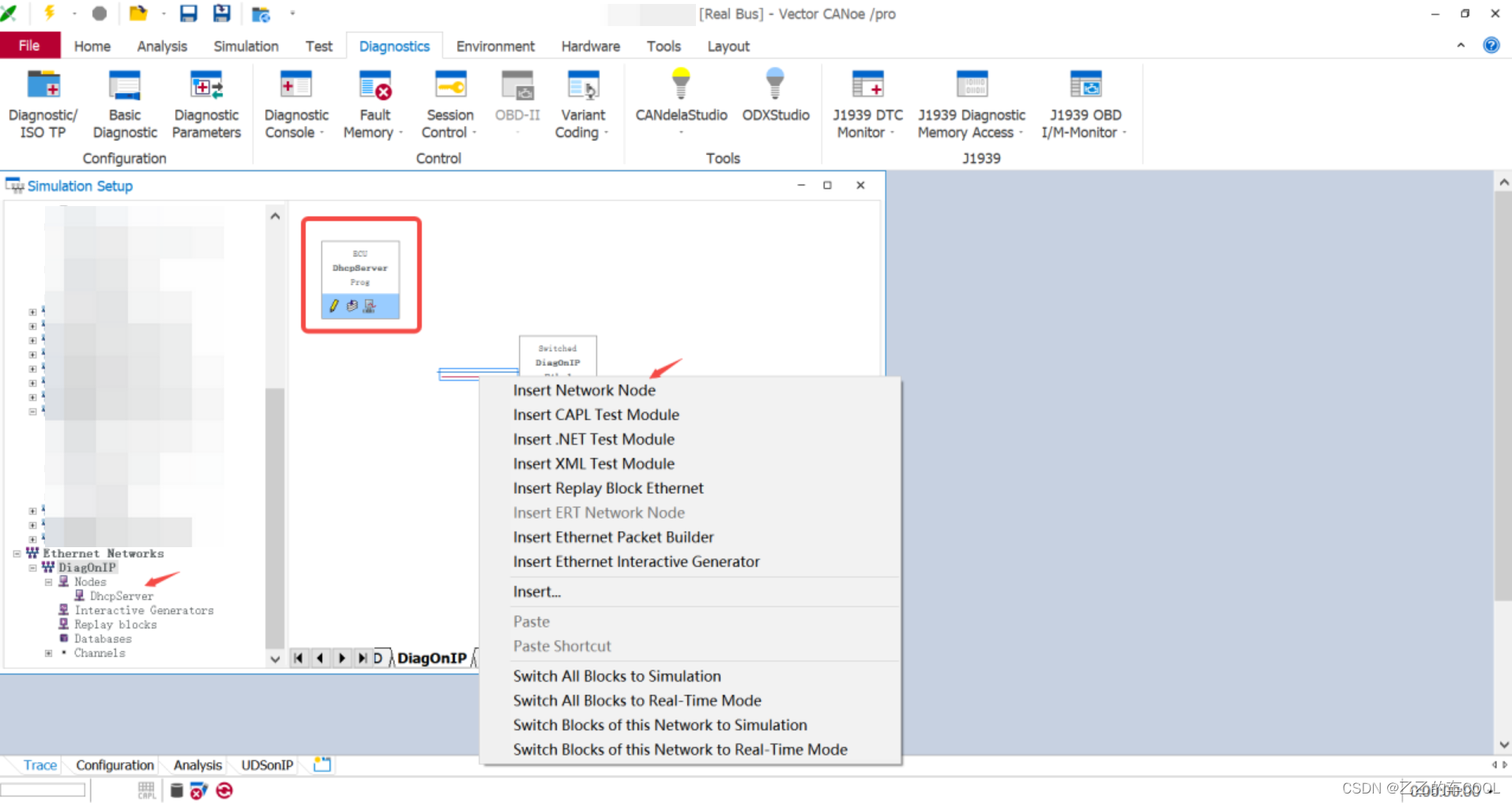The height and width of the screenshot is (803, 1512).
Task: Click the red circular sync icon
Action: (x=224, y=790)
